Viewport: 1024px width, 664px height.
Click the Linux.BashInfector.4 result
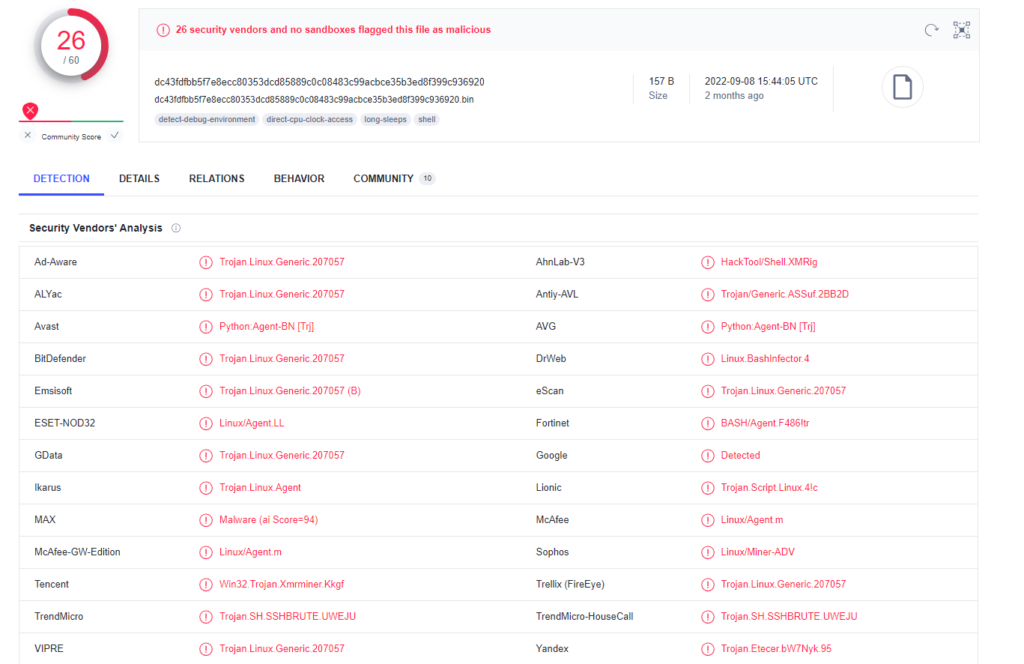(765, 358)
